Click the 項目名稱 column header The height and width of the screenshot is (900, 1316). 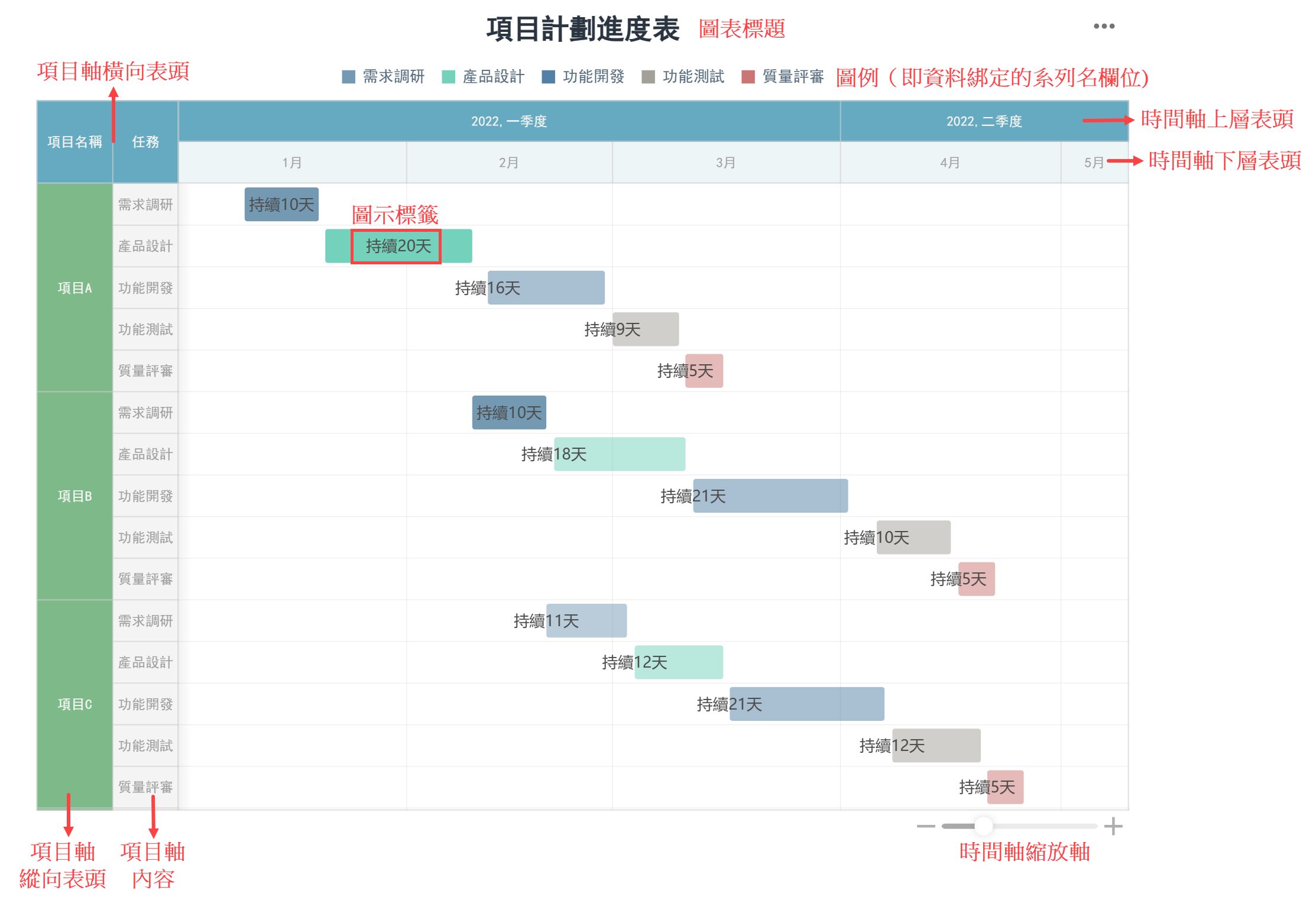click(x=74, y=142)
